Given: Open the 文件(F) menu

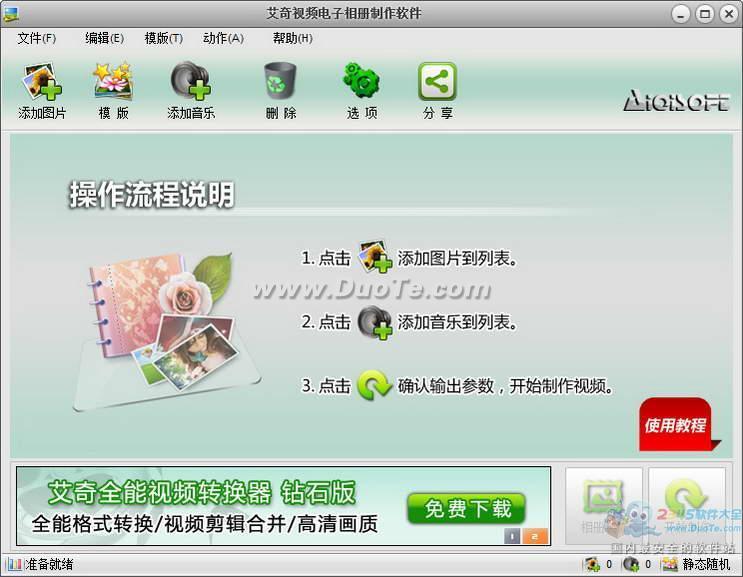Looking at the screenshot, I should click(x=36, y=38).
